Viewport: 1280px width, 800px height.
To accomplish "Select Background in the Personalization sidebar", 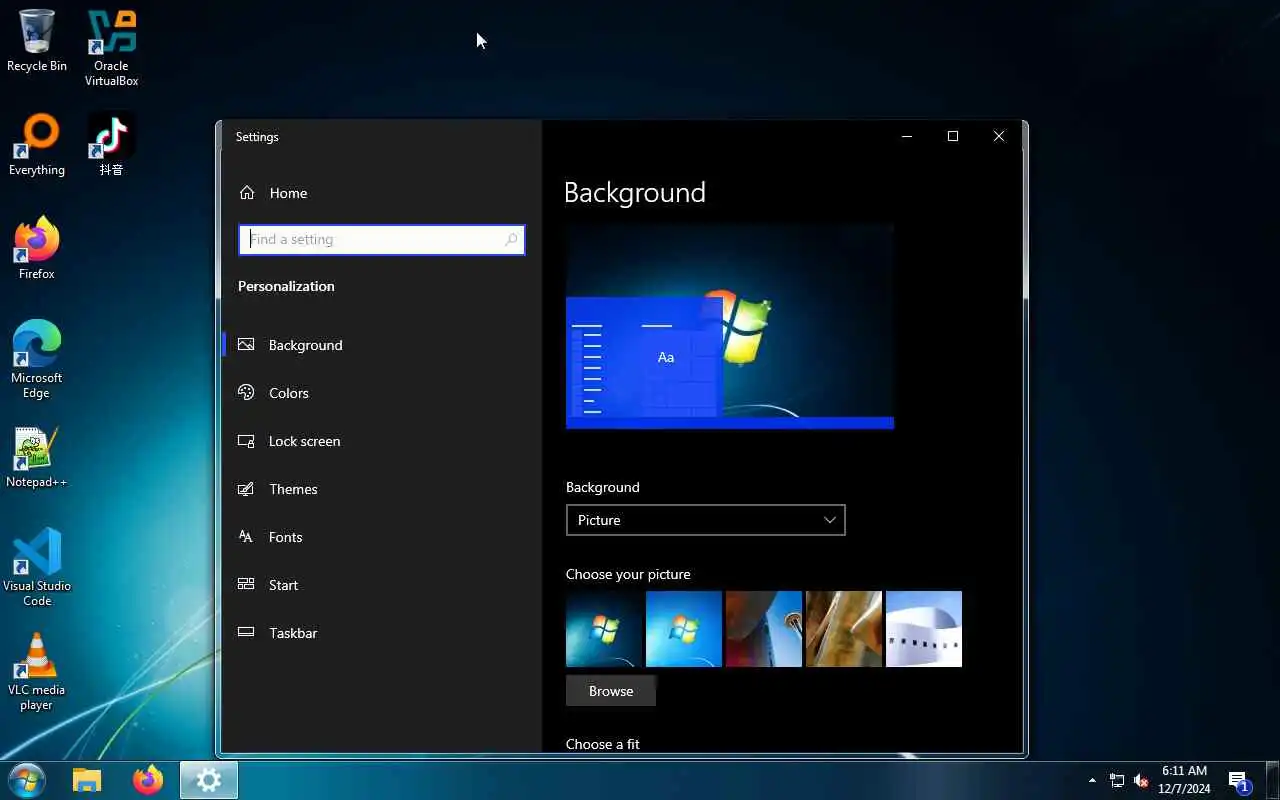I will click(x=382, y=345).
